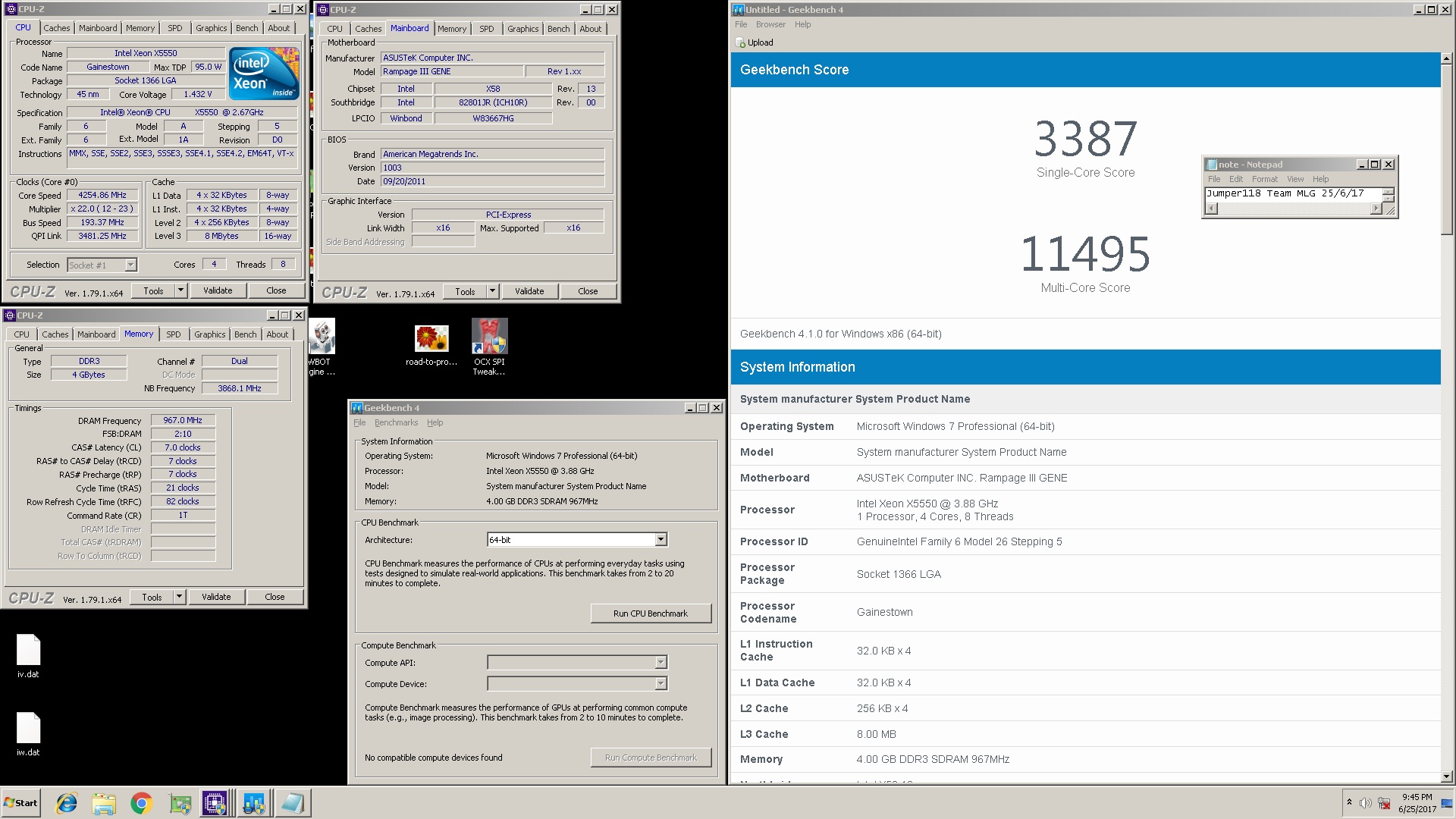Select the iv.dat desktop file

tap(28, 656)
